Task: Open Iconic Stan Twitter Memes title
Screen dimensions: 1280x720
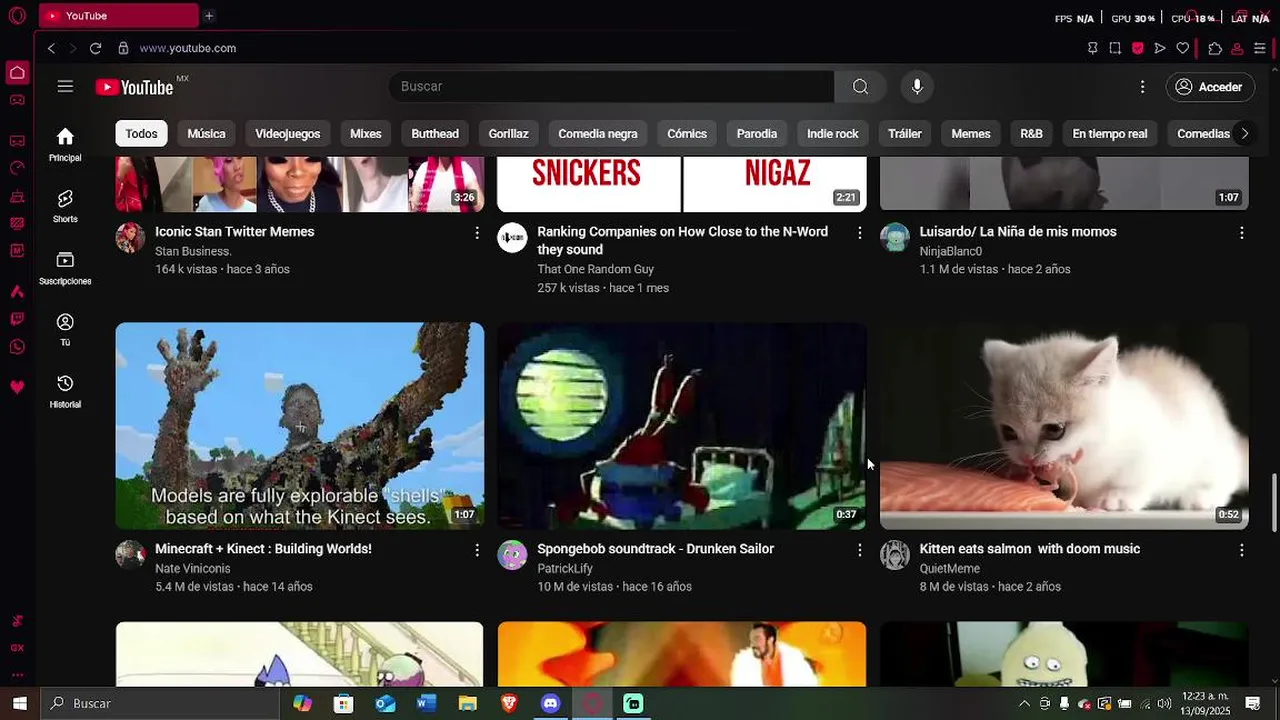Action: pyautogui.click(x=235, y=232)
